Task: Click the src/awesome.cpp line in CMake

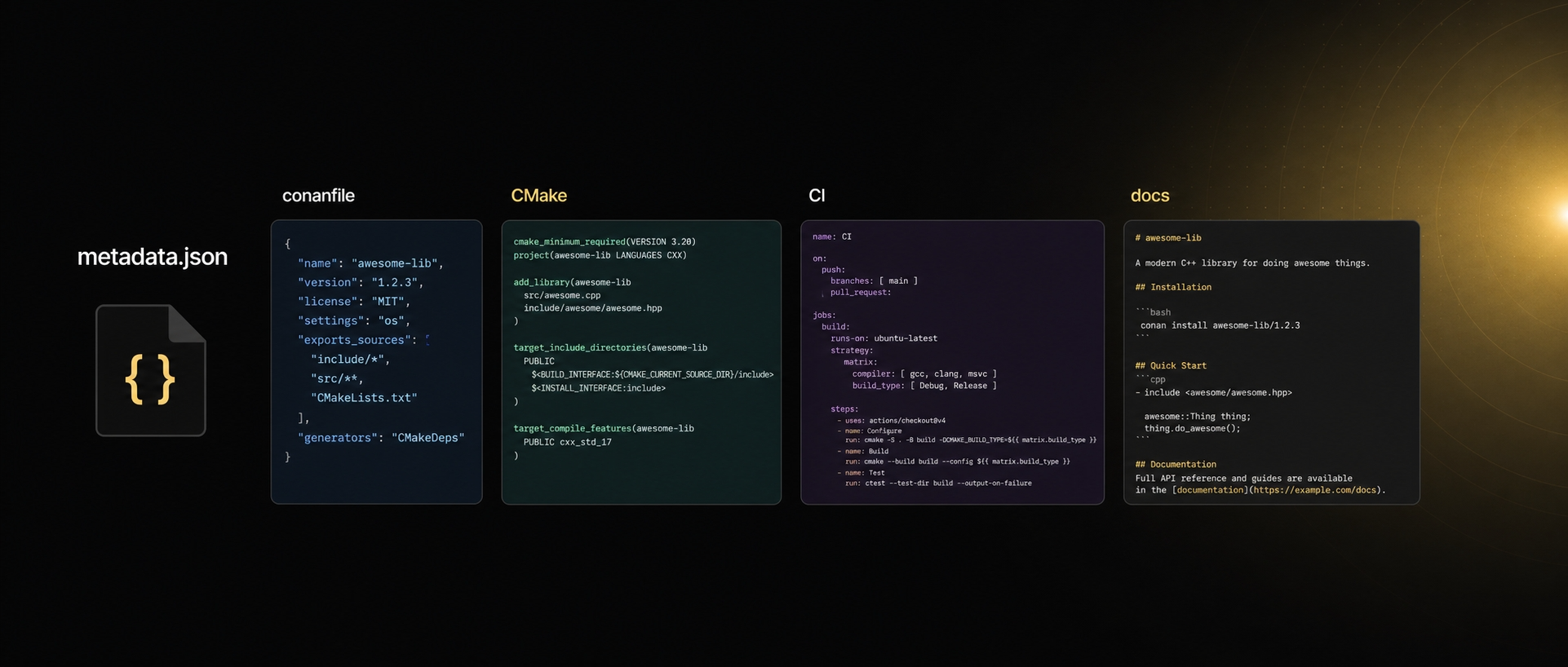Action: [562, 295]
